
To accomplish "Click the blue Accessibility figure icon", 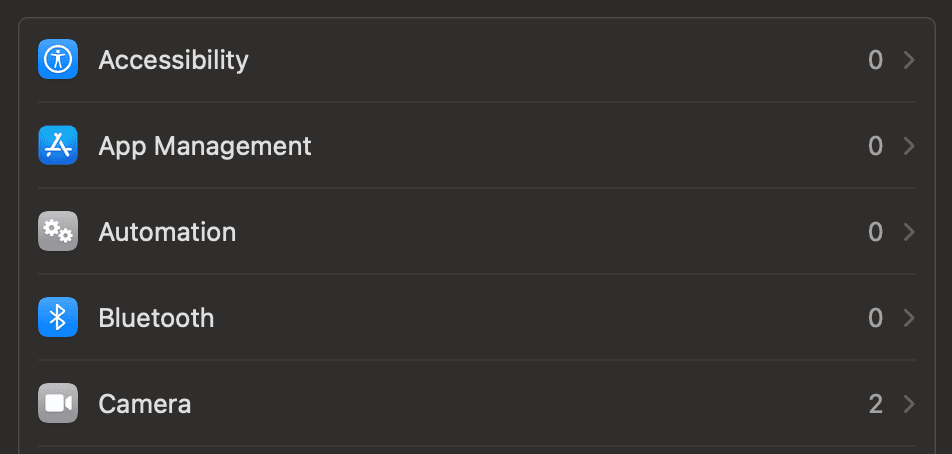I will [x=58, y=60].
